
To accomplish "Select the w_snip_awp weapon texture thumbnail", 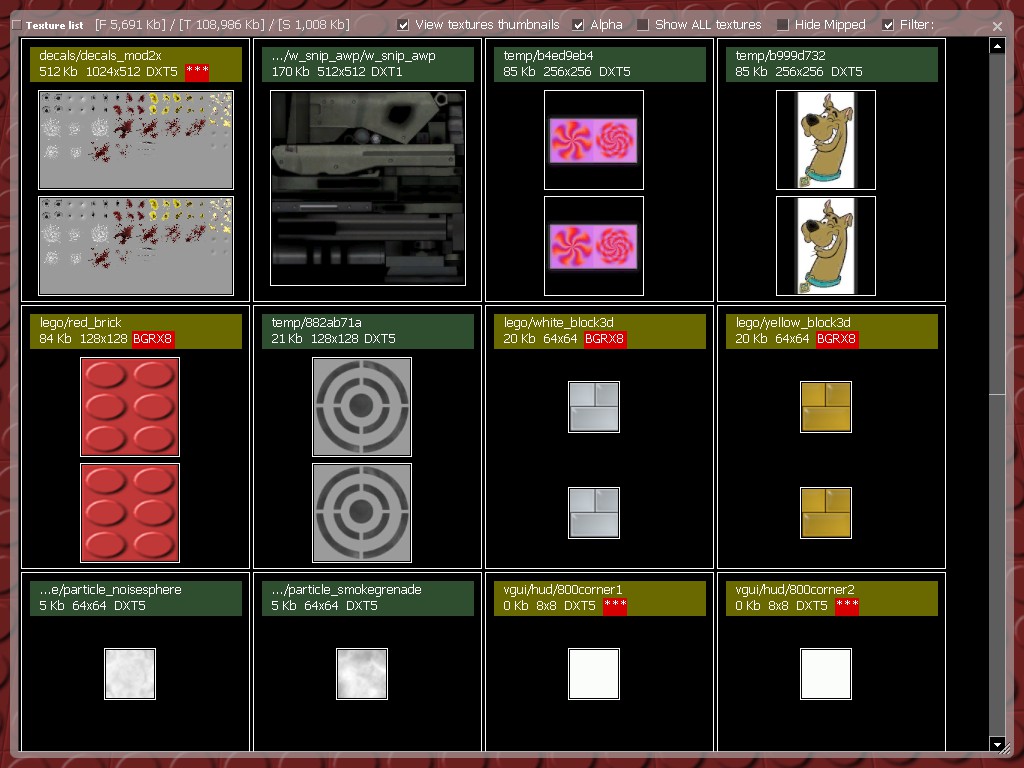I will pyautogui.click(x=368, y=188).
